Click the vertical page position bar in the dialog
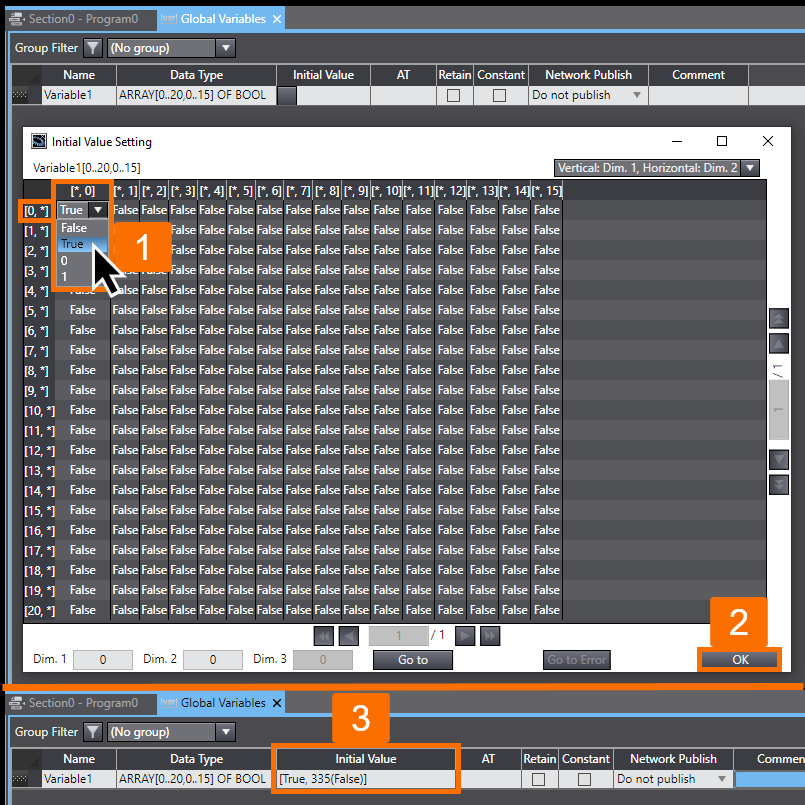 click(777, 410)
